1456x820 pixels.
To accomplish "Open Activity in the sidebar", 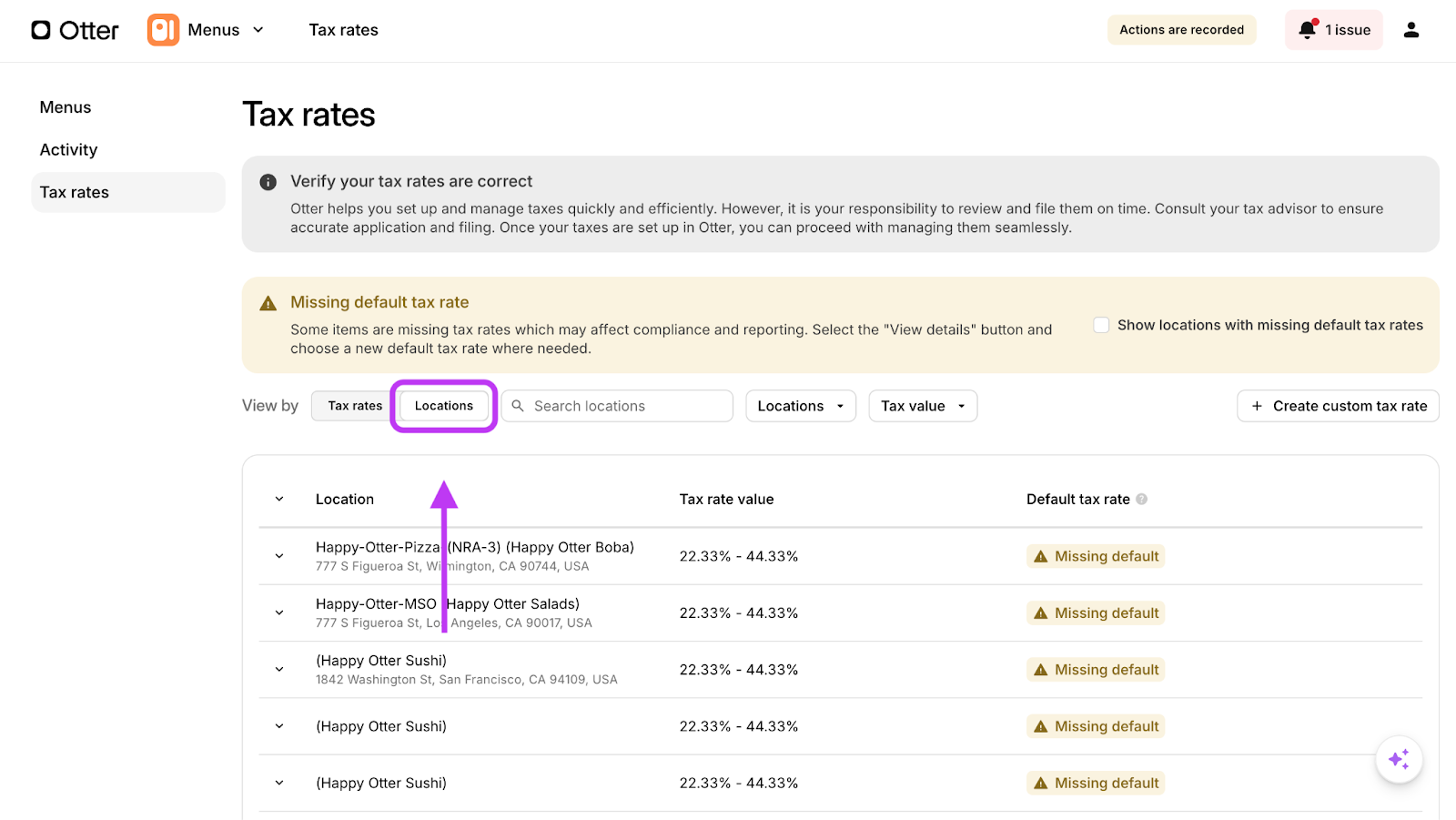I will click(68, 150).
